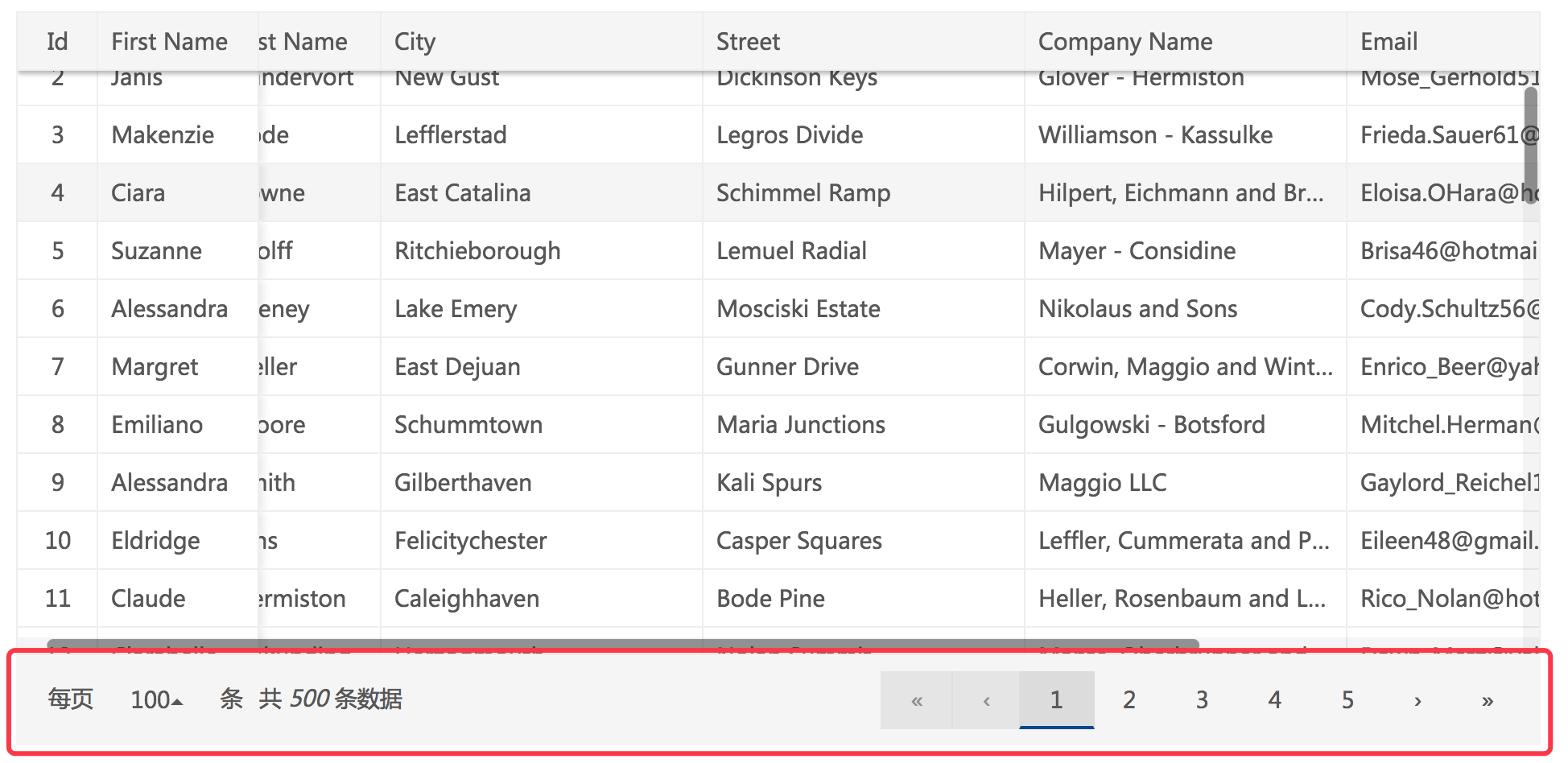Click city cell 'Lake Emery'
The width and height of the screenshot is (1568, 763).
tap(541, 309)
